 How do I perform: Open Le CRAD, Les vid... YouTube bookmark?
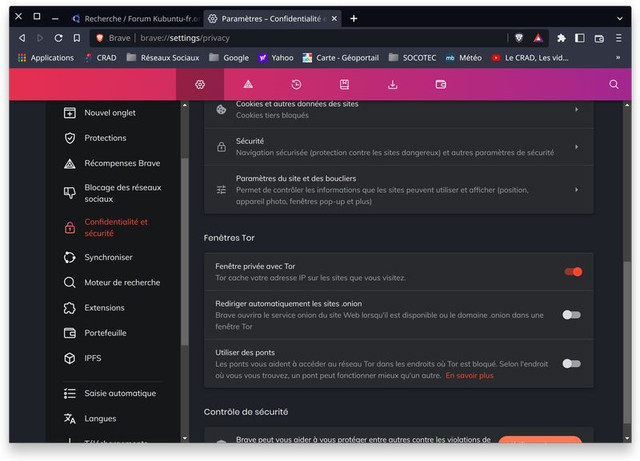coord(530,58)
